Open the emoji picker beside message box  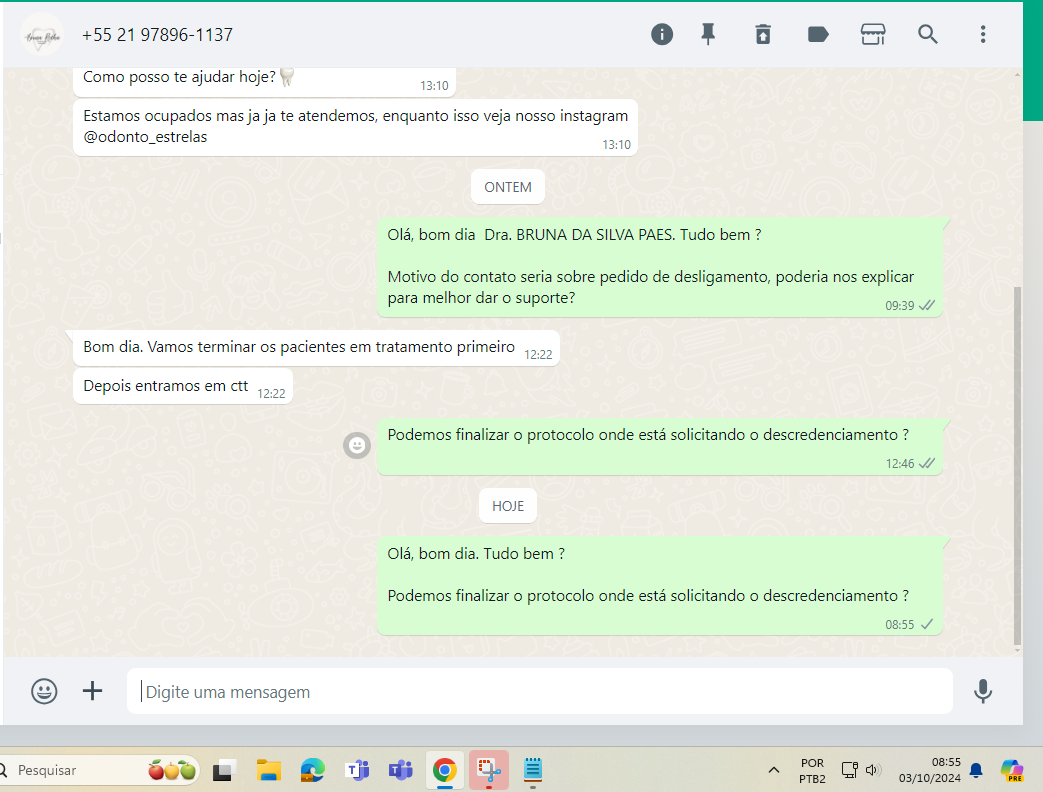(x=44, y=691)
